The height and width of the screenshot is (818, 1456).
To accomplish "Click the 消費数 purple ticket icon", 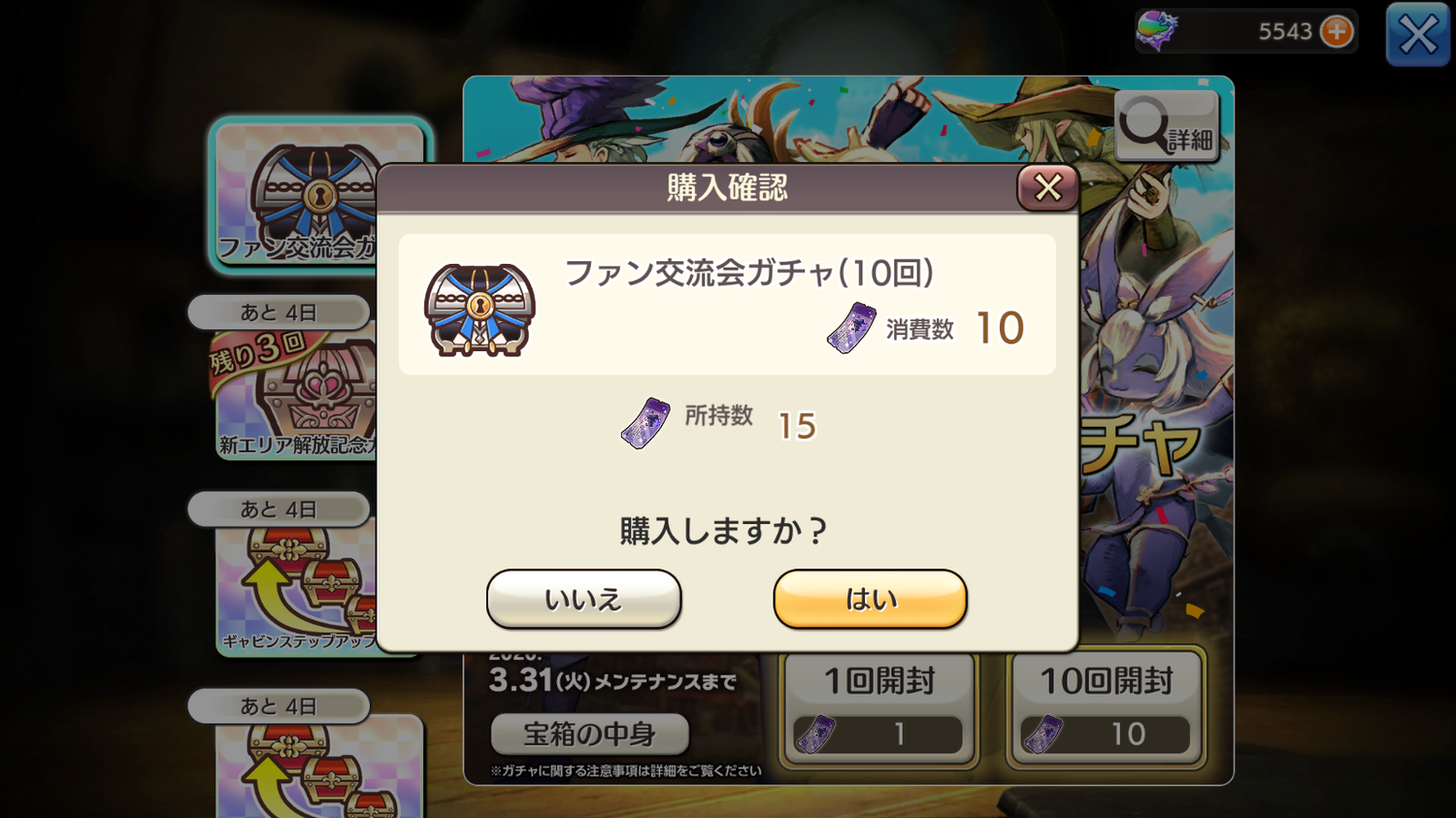I will point(851,327).
